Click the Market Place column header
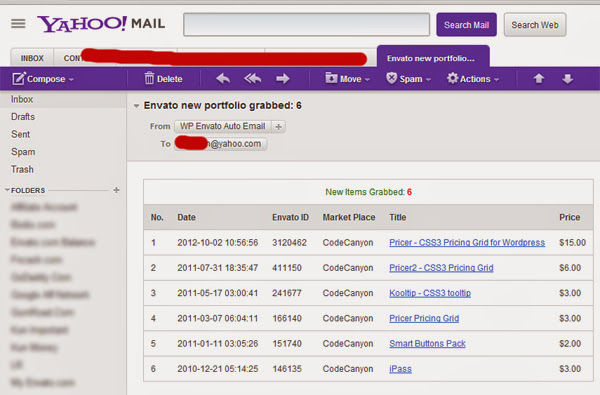The width and height of the screenshot is (600, 395). pos(349,217)
